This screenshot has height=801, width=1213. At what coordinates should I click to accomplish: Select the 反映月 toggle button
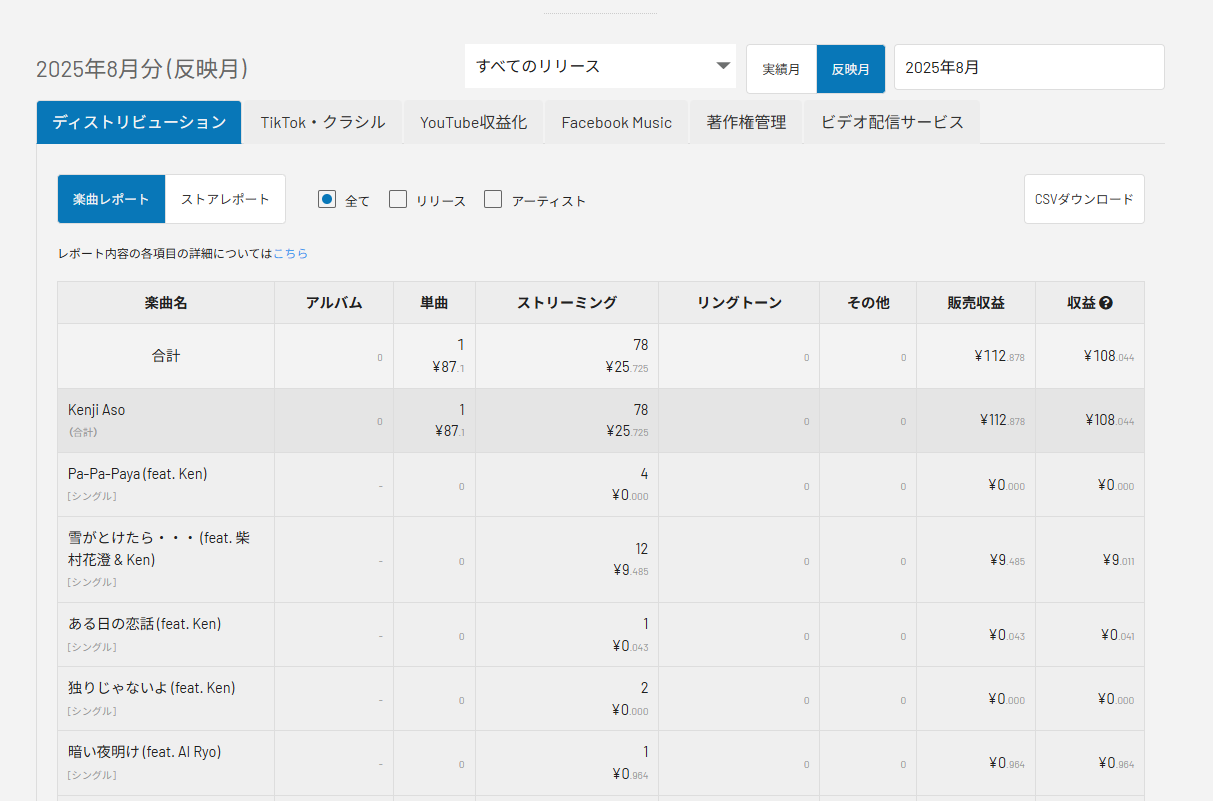click(850, 69)
